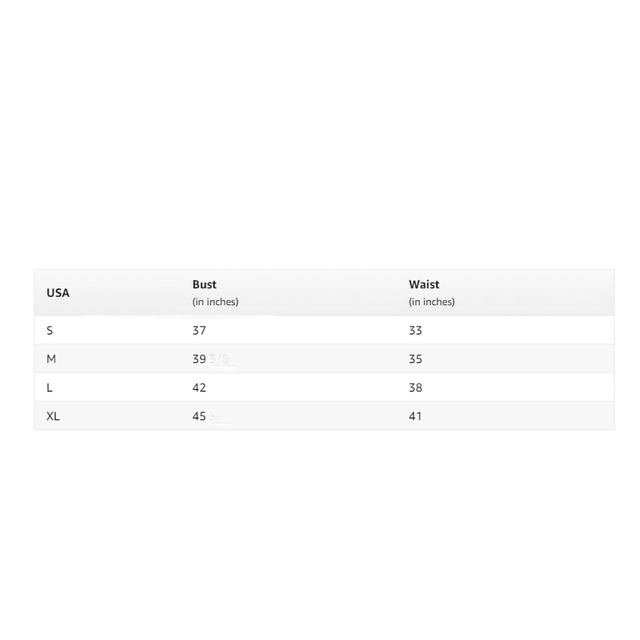Select the "(in inches)" label under Bust
The width and height of the screenshot is (640, 640).
(215, 302)
